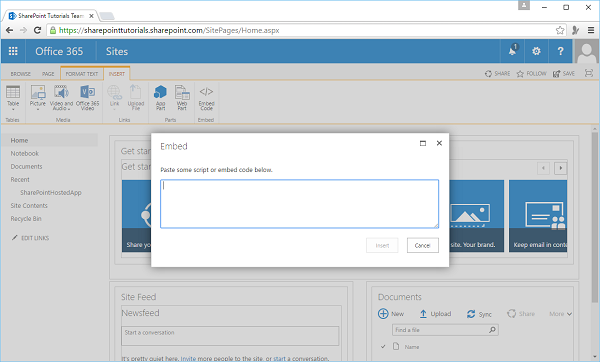Click New document plus icon
Viewport: 600px width, 362px height.
(x=383, y=314)
